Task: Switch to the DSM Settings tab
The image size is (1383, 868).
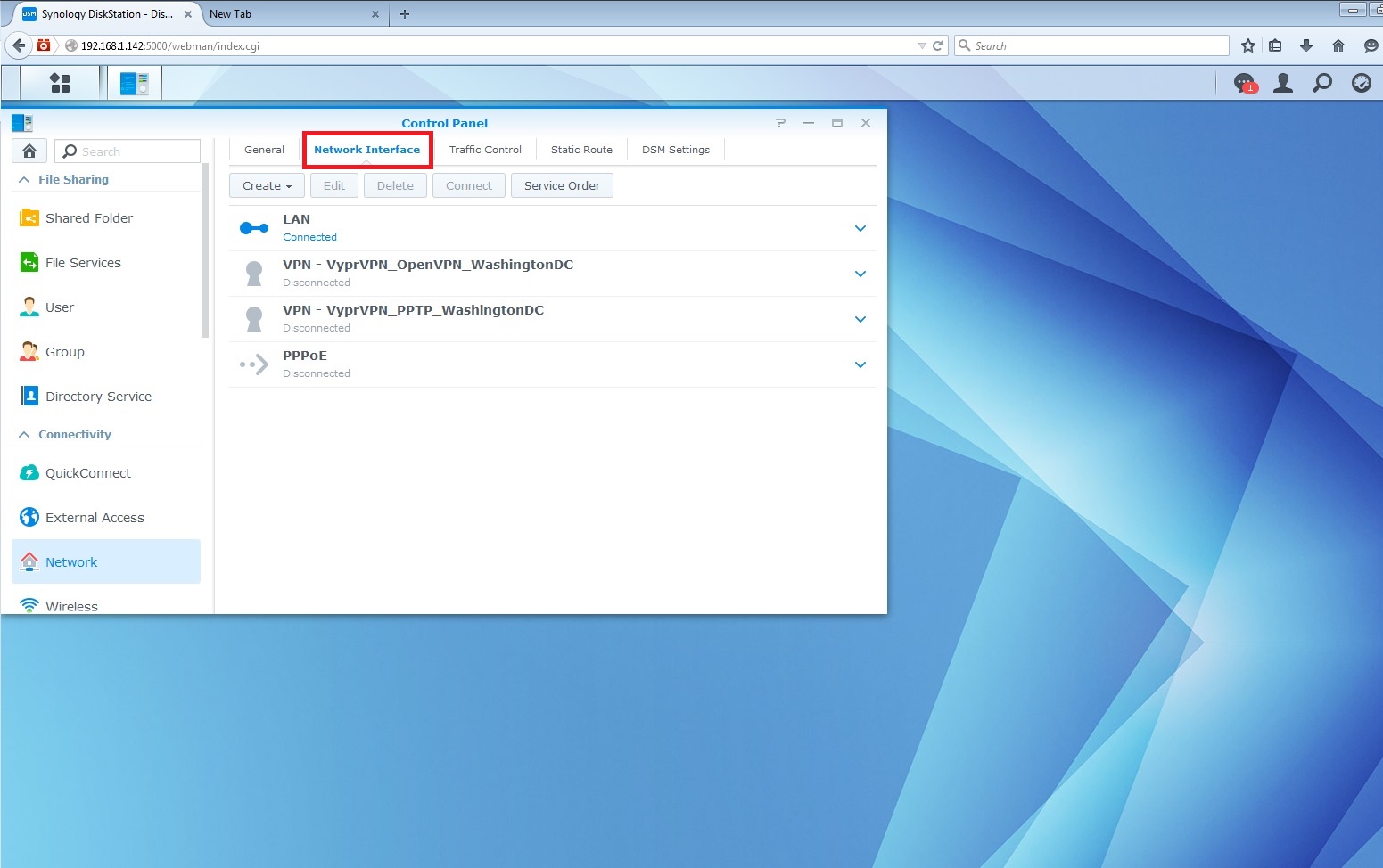Action: tap(675, 150)
